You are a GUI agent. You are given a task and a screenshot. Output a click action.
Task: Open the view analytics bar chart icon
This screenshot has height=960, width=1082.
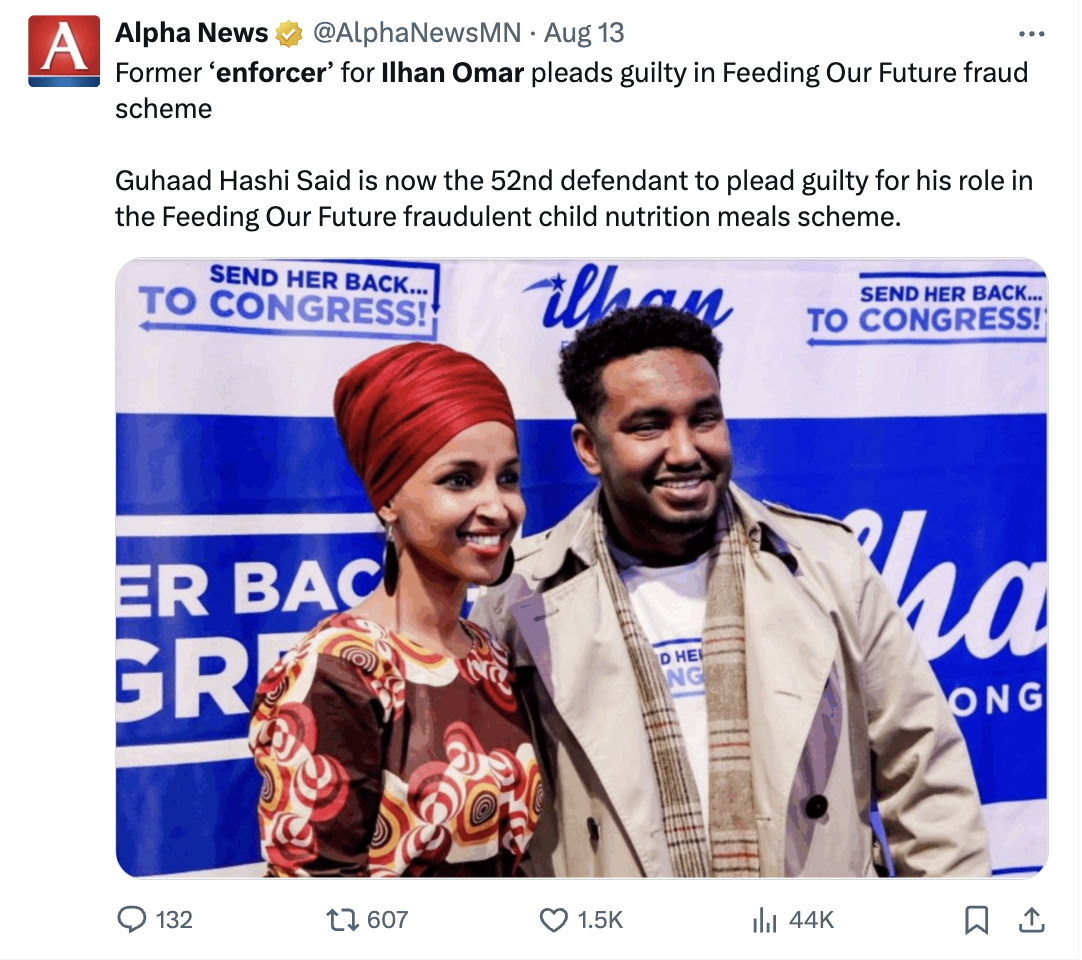pyautogui.click(x=765, y=919)
